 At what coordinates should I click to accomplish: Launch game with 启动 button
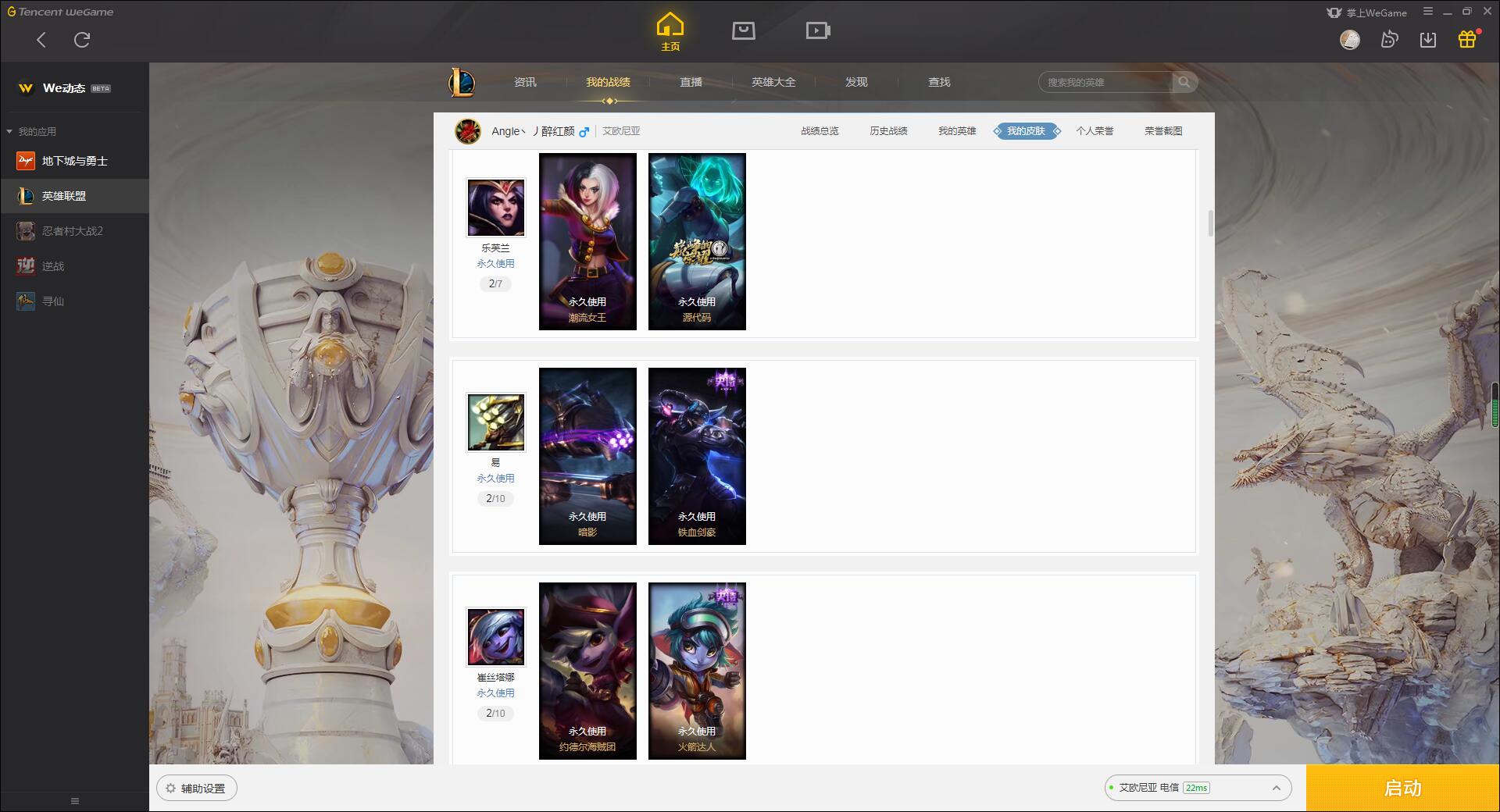pos(1403,789)
